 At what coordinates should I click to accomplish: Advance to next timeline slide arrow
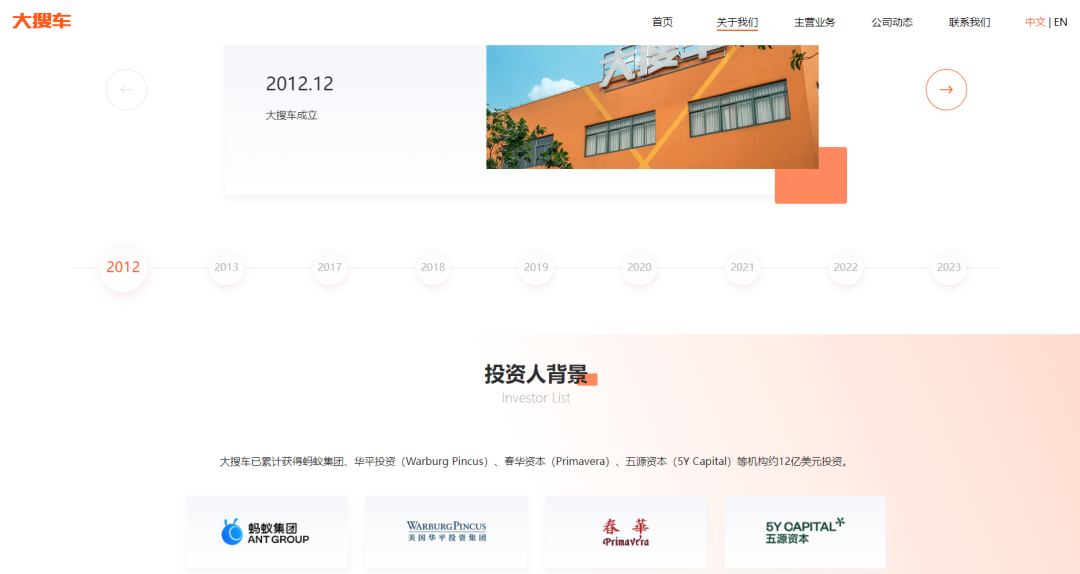(946, 90)
